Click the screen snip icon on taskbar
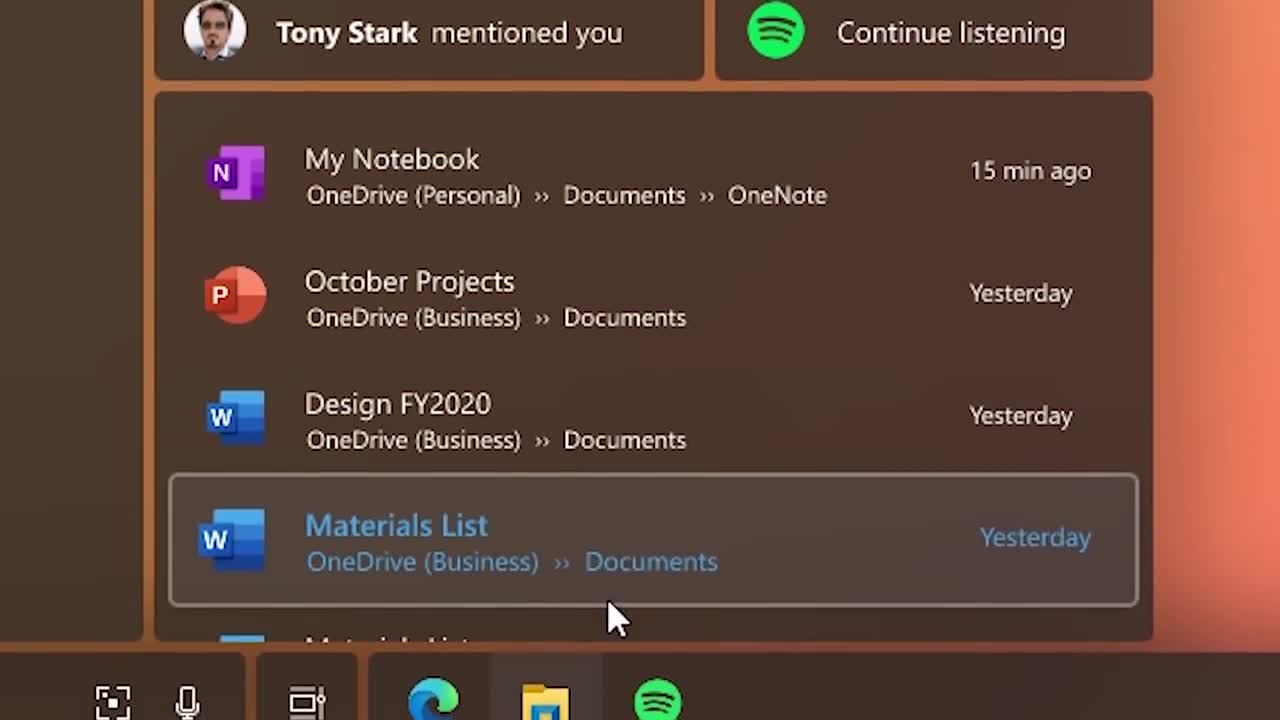Viewport: 1280px width, 720px height. (x=113, y=701)
